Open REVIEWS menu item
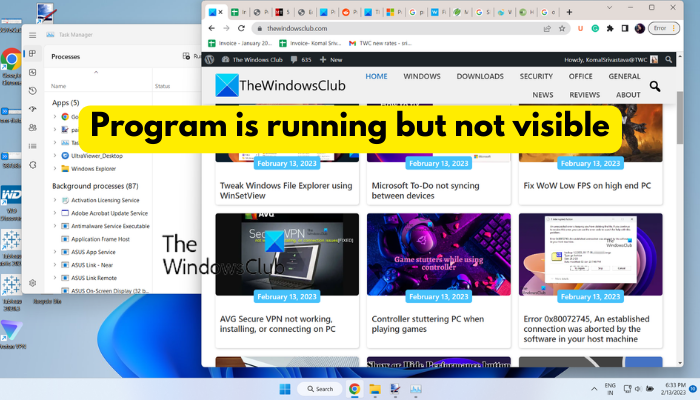Image resolution: width=700 pixels, height=400 pixels. (x=584, y=95)
